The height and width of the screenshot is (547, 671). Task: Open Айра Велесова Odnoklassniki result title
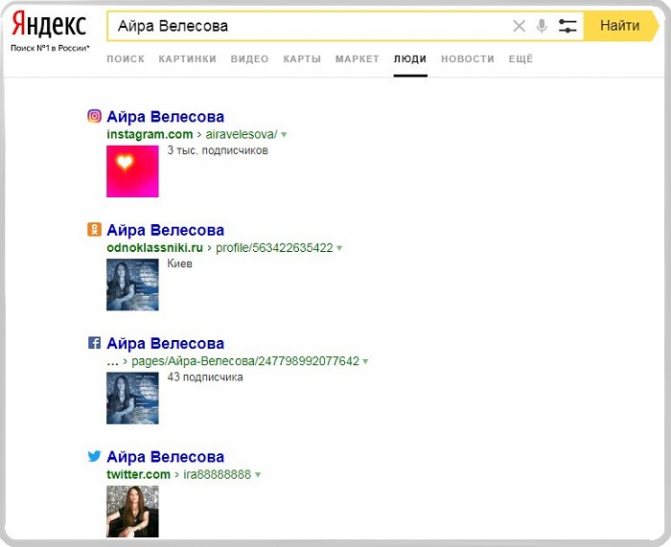[x=165, y=230]
